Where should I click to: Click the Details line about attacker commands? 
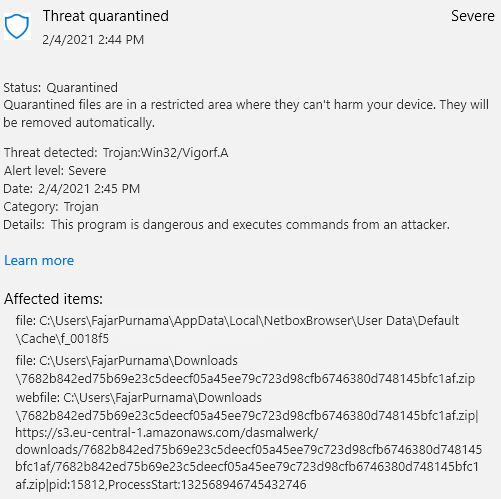[227, 225]
